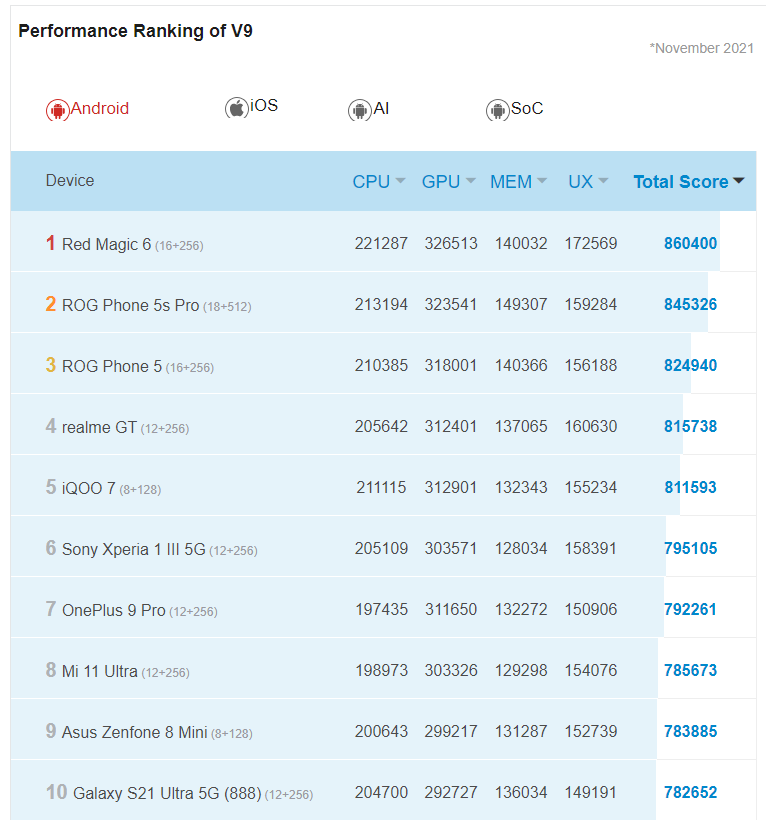Click OnePlus 9 Pro GPU value 311650

(x=451, y=609)
